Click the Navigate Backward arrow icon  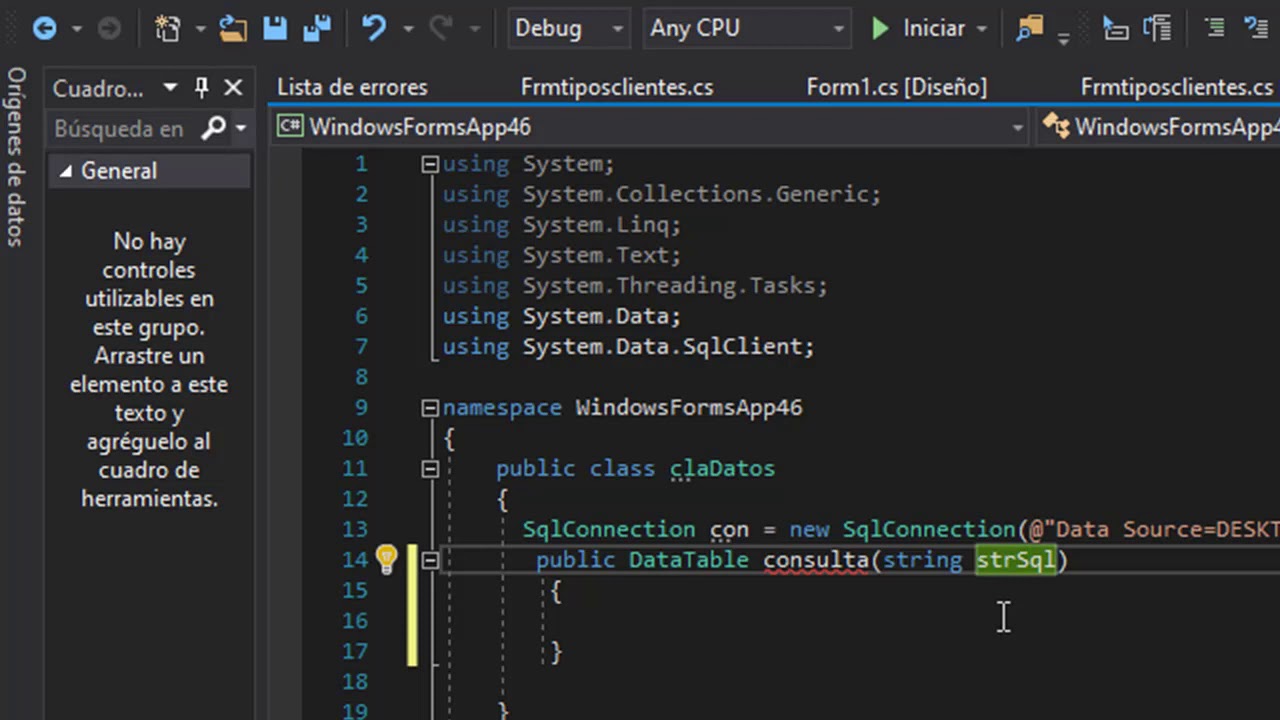45,28
